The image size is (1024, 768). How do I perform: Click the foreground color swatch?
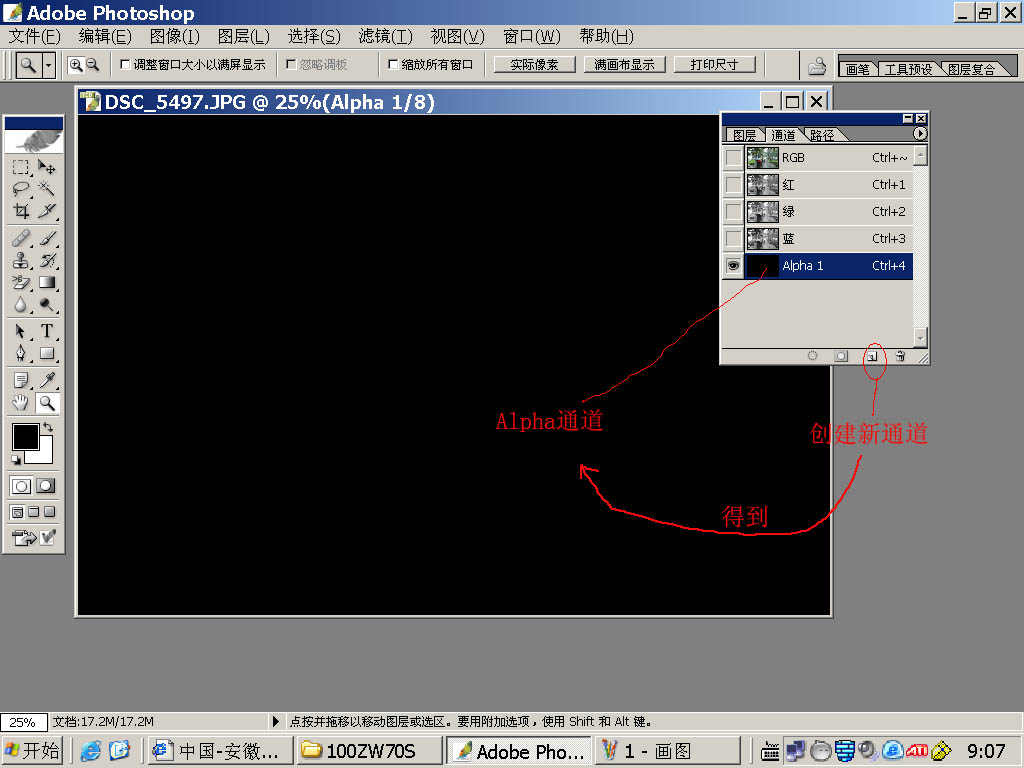coord(25,437)
